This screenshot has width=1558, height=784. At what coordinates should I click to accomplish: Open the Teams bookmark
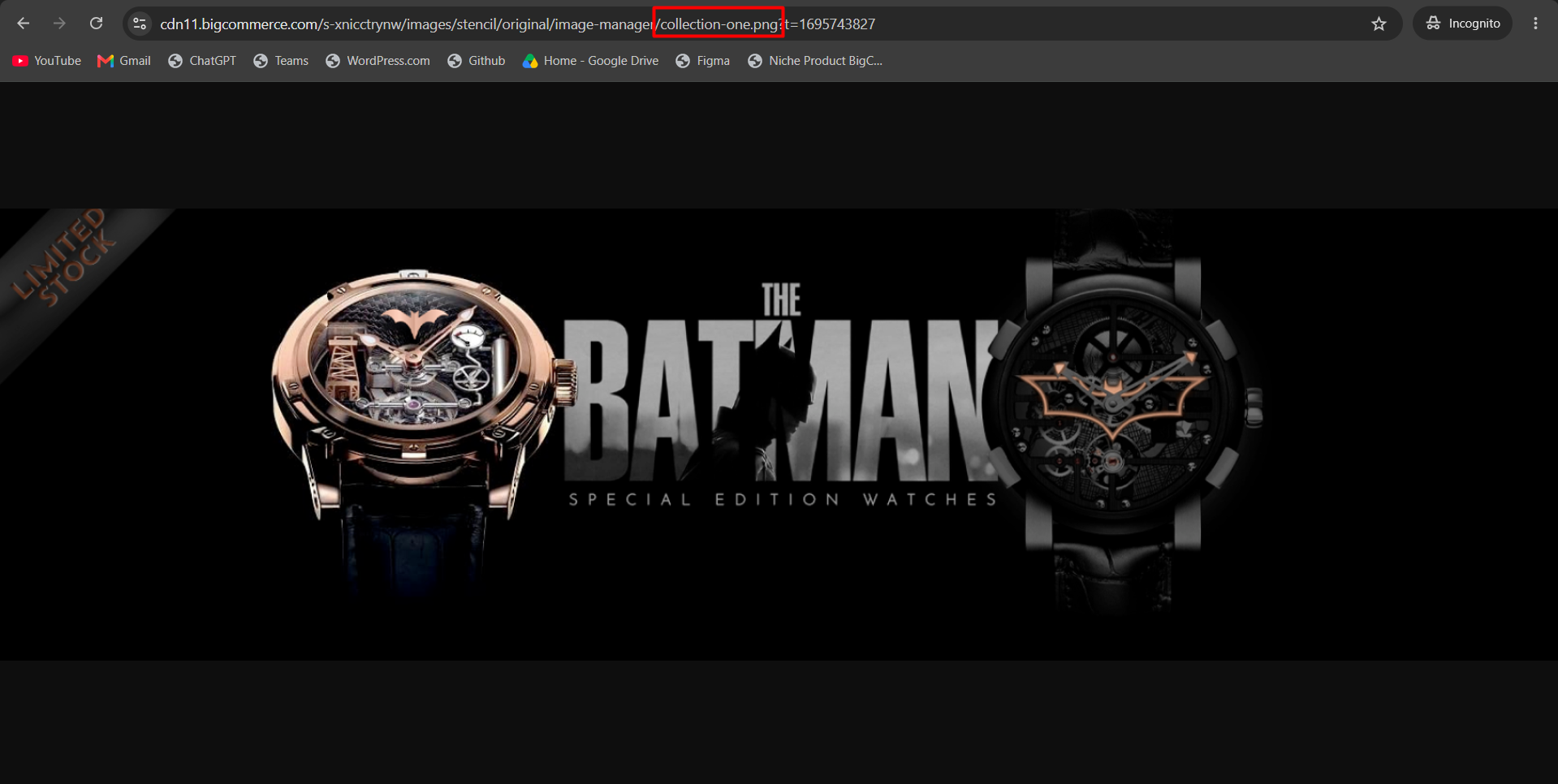pos(281,61)
